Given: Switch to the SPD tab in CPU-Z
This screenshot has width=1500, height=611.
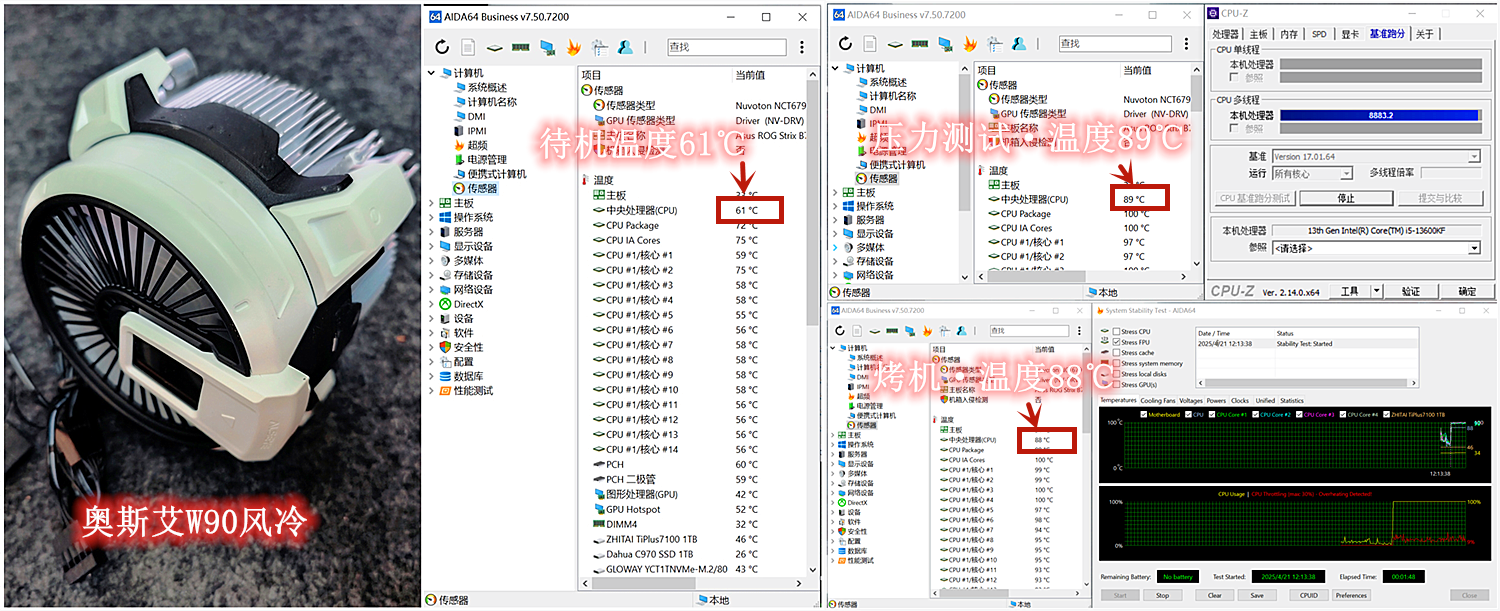Looking at the screenshot, I should (x=1319, y=34).
